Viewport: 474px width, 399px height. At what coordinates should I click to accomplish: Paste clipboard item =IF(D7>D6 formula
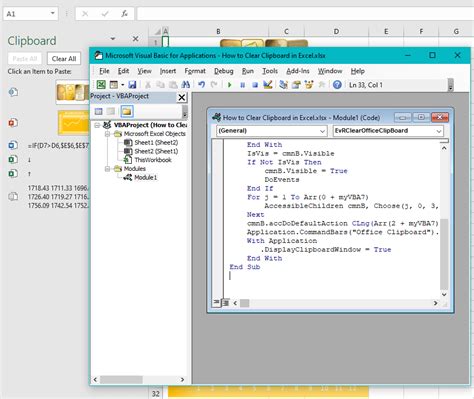[48, 146]
